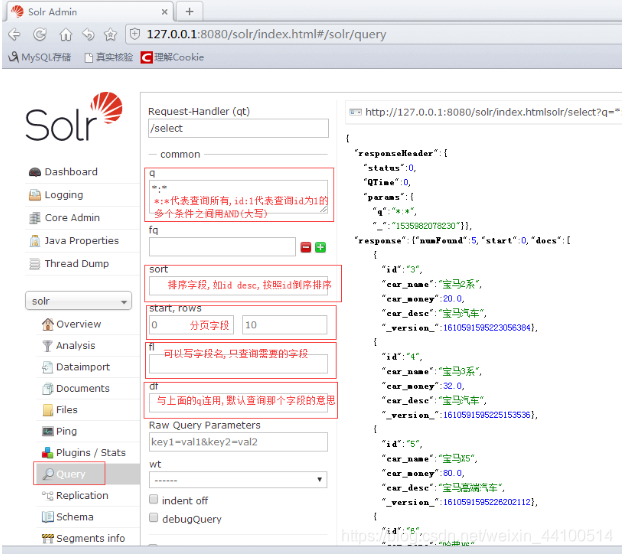Viewport: 622px width, 554px height.
Task: Enable the debugQuery checkbox
Action: 154,518
